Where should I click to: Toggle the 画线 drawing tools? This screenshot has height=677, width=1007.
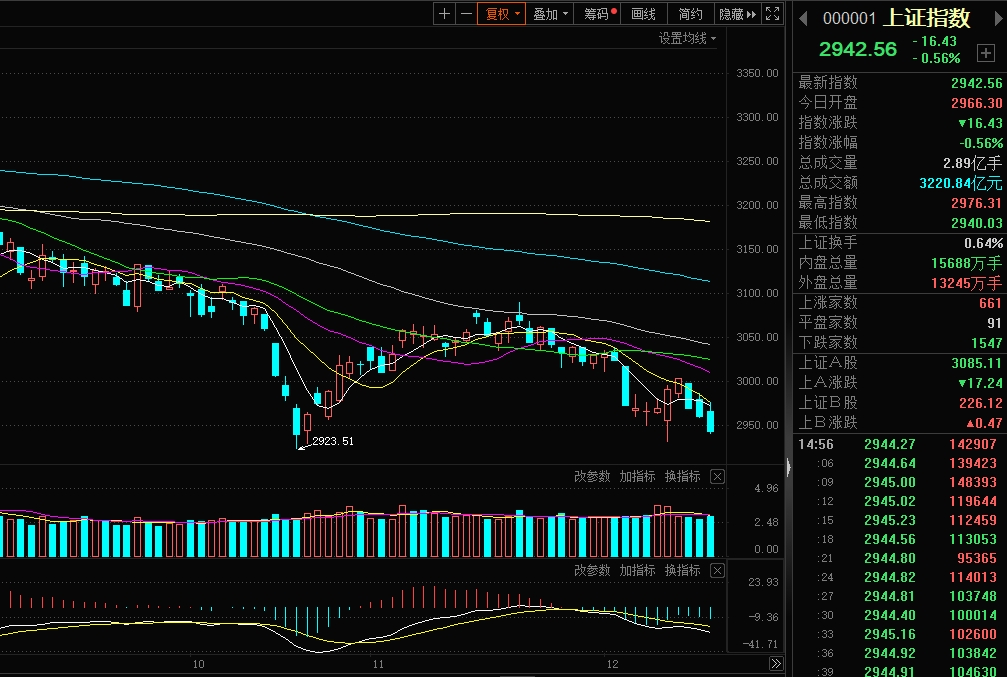(x=644, y=14)
